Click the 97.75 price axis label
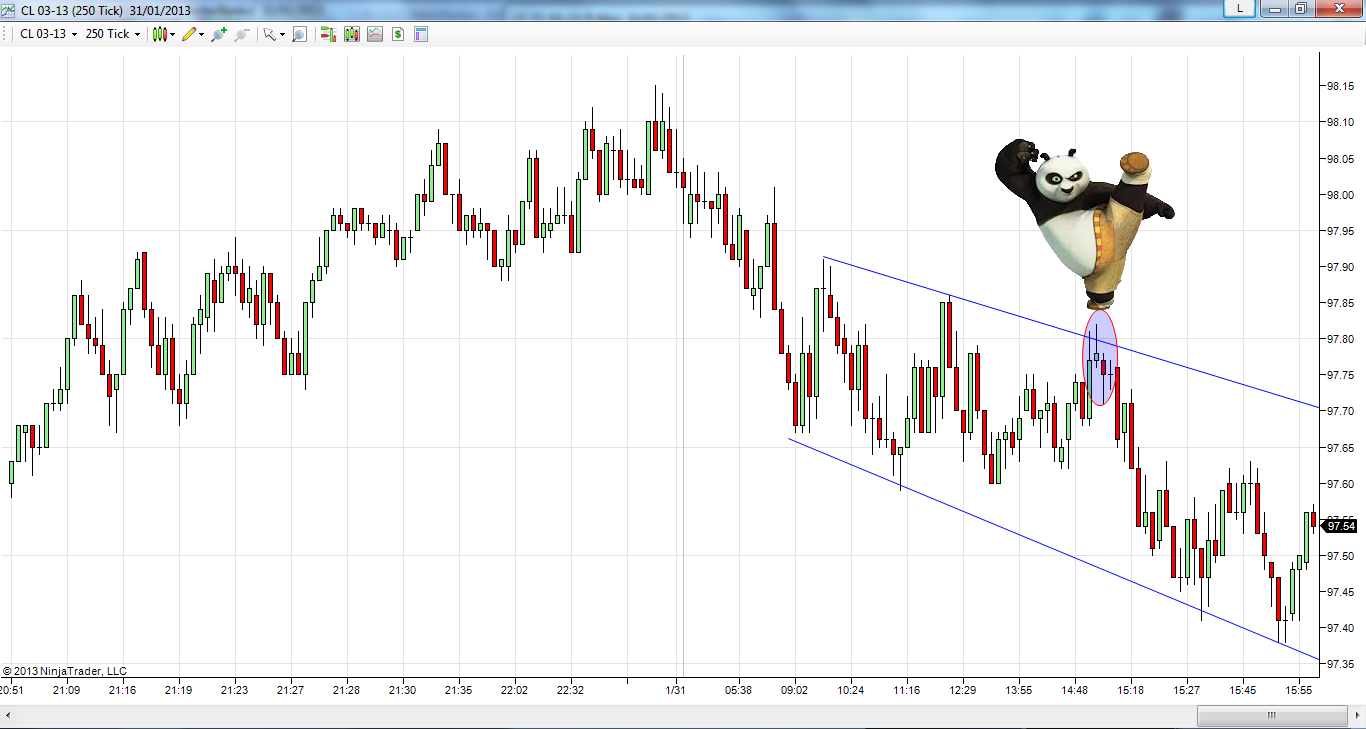This screenshot has height=729, width=1366. (x=1340, y=375)
